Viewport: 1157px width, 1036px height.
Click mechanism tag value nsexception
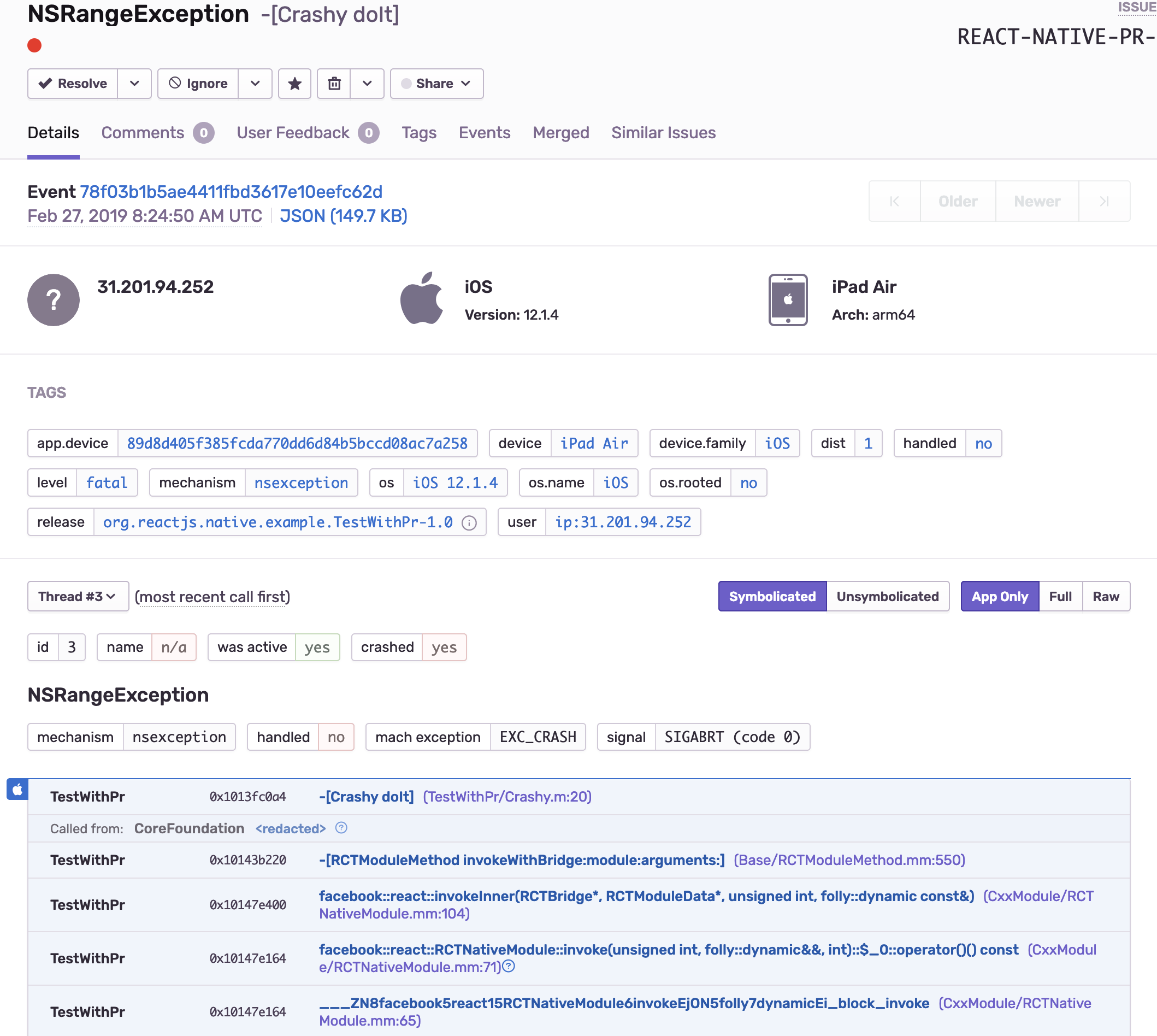(x=301, y=482)
